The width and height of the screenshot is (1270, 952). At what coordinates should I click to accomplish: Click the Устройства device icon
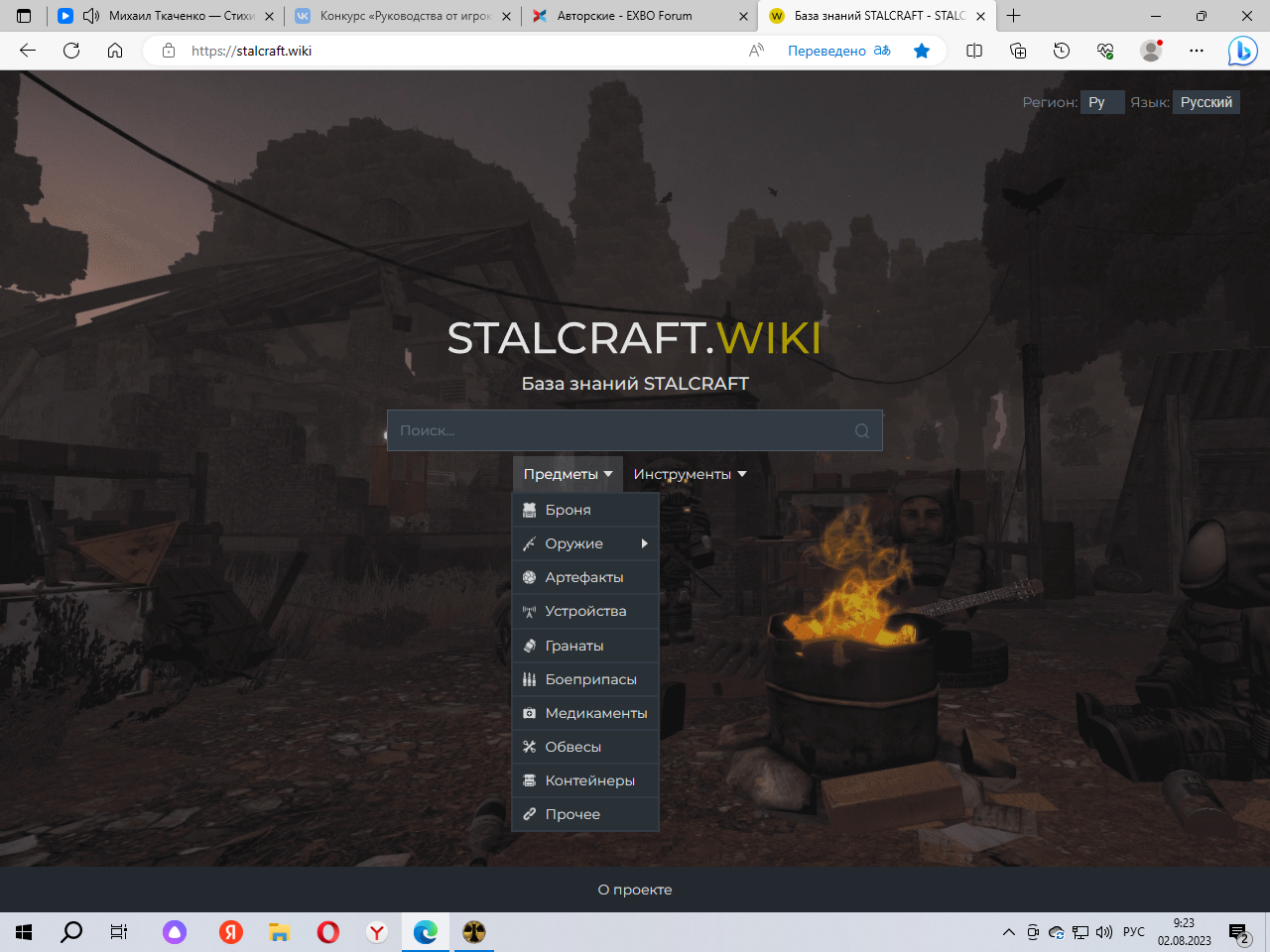[x=530, y=612]
